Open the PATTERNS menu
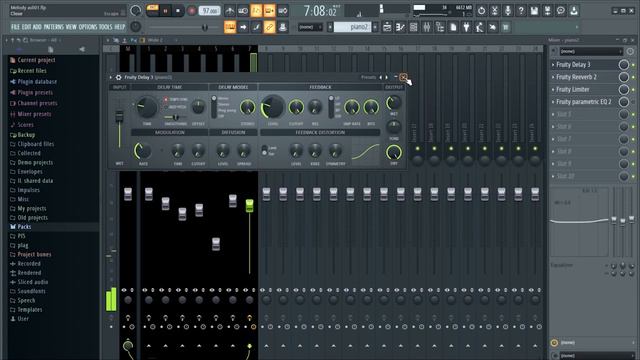Image resolution: width=640 pixels, height=360 pixels. tap(53, 27)
